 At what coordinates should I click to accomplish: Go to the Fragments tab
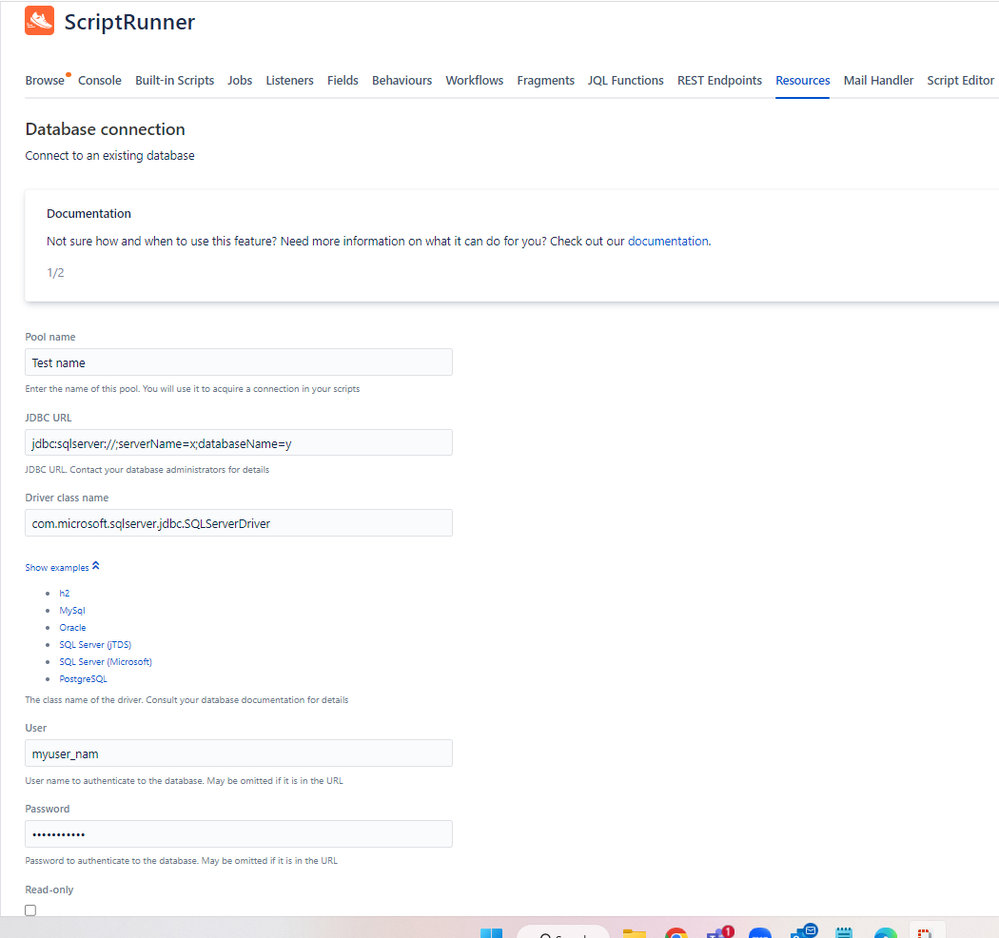(545, 80)
